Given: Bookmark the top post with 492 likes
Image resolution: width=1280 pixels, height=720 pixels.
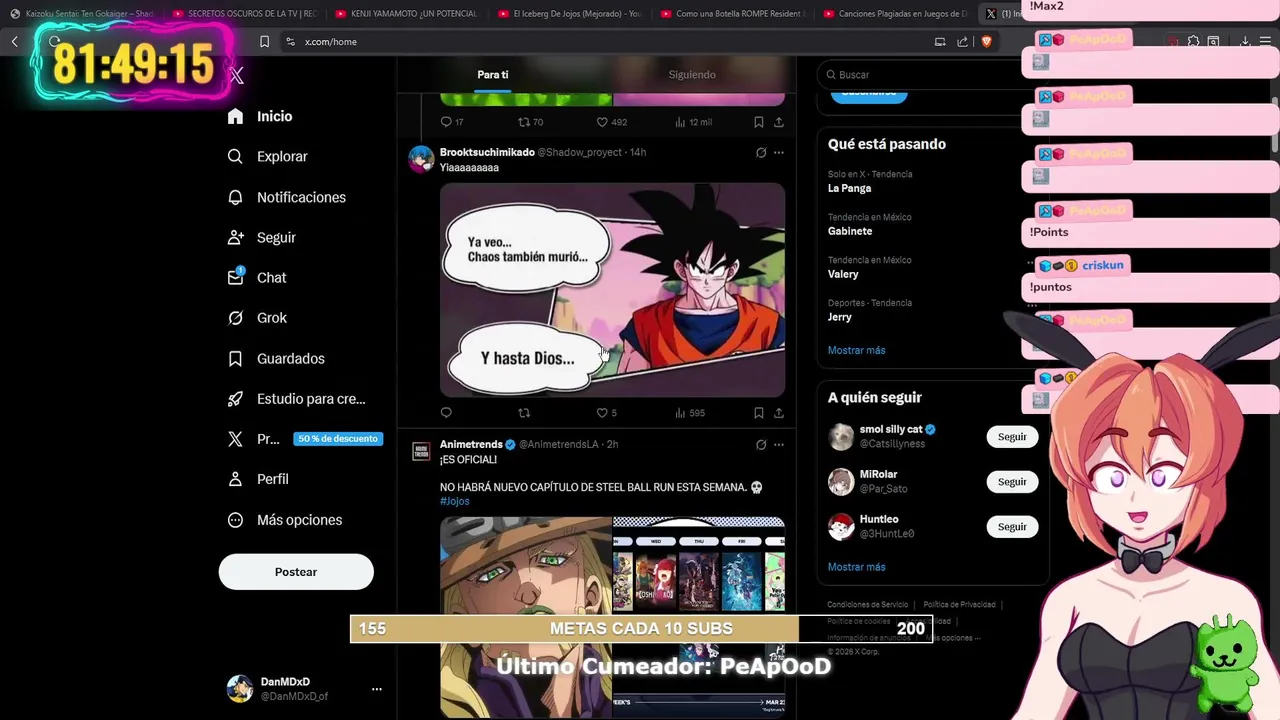Looking at the screenshot, I should tap(758, 122).
